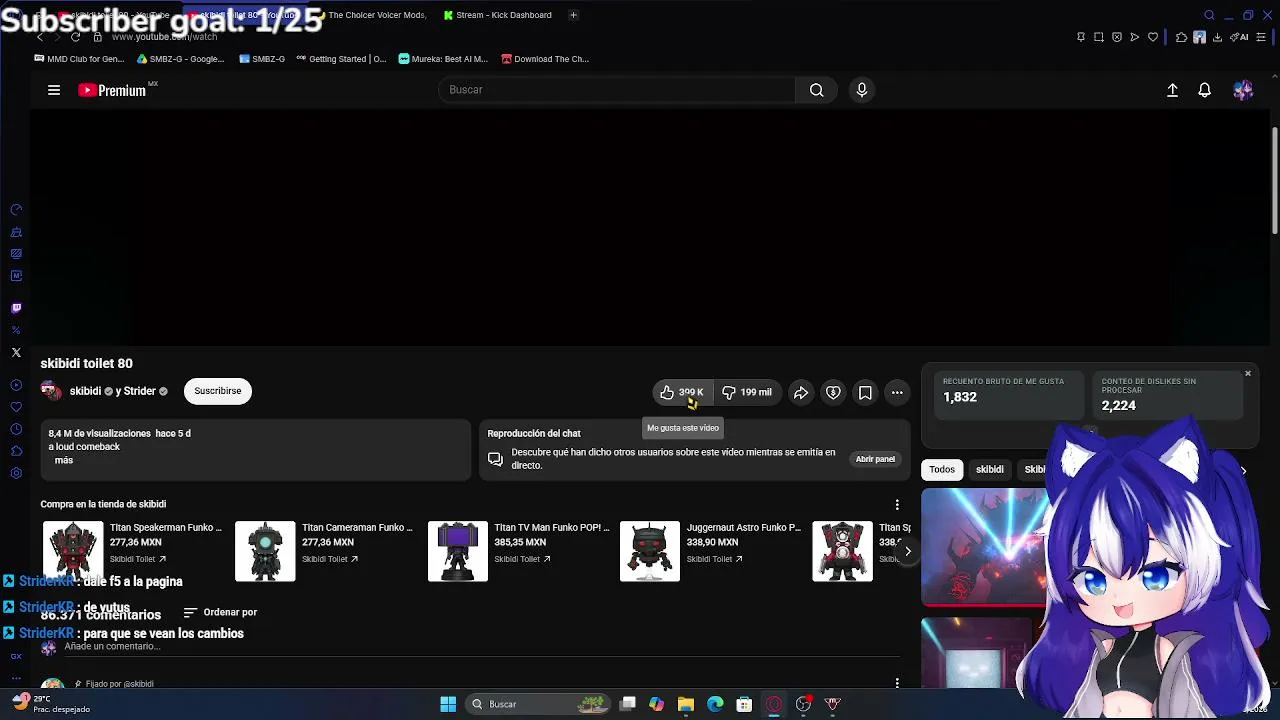
Task: Open the video's three-dot more actions
Action: (x=897, y=392)
